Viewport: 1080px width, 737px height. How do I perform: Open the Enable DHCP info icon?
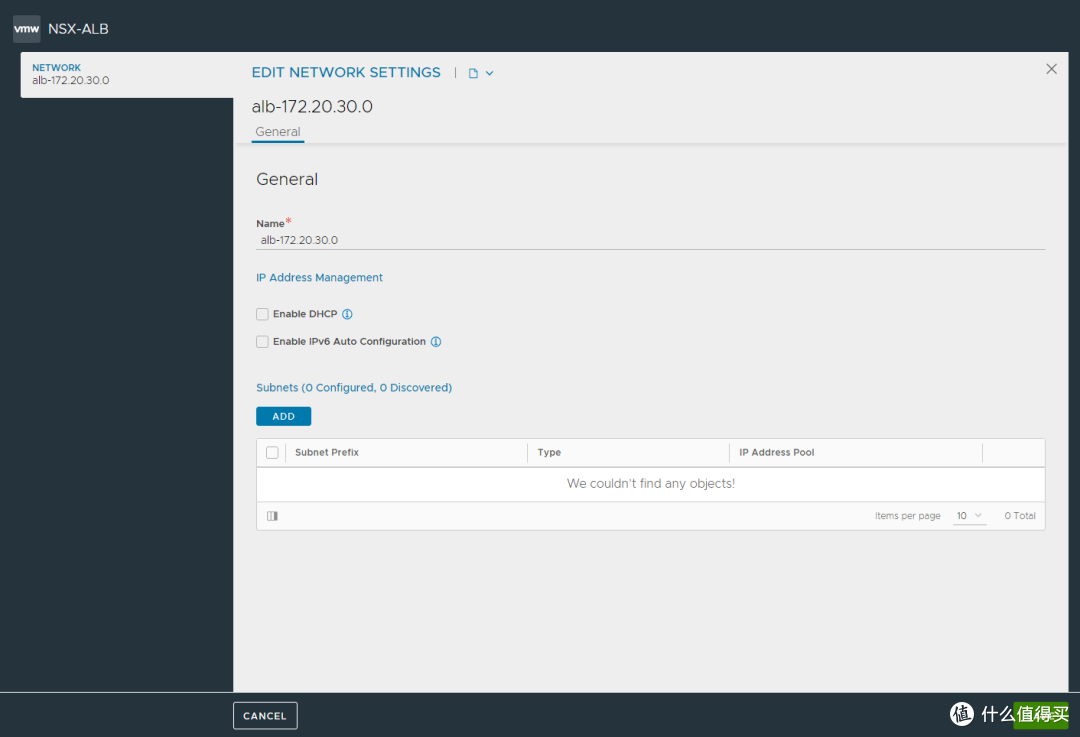click(x=347, y=314)
